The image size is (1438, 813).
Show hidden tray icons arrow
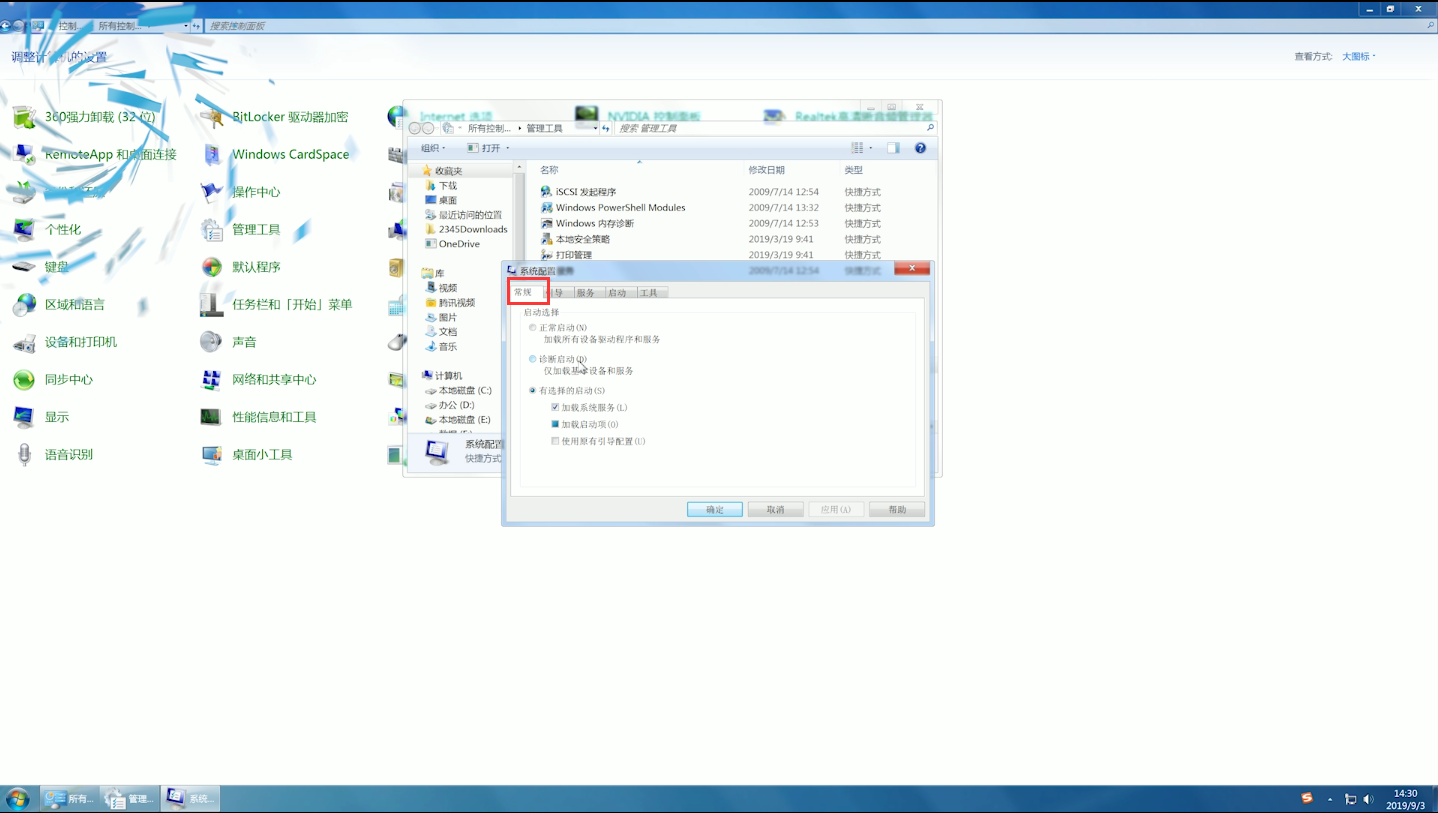pos(1330,800)
